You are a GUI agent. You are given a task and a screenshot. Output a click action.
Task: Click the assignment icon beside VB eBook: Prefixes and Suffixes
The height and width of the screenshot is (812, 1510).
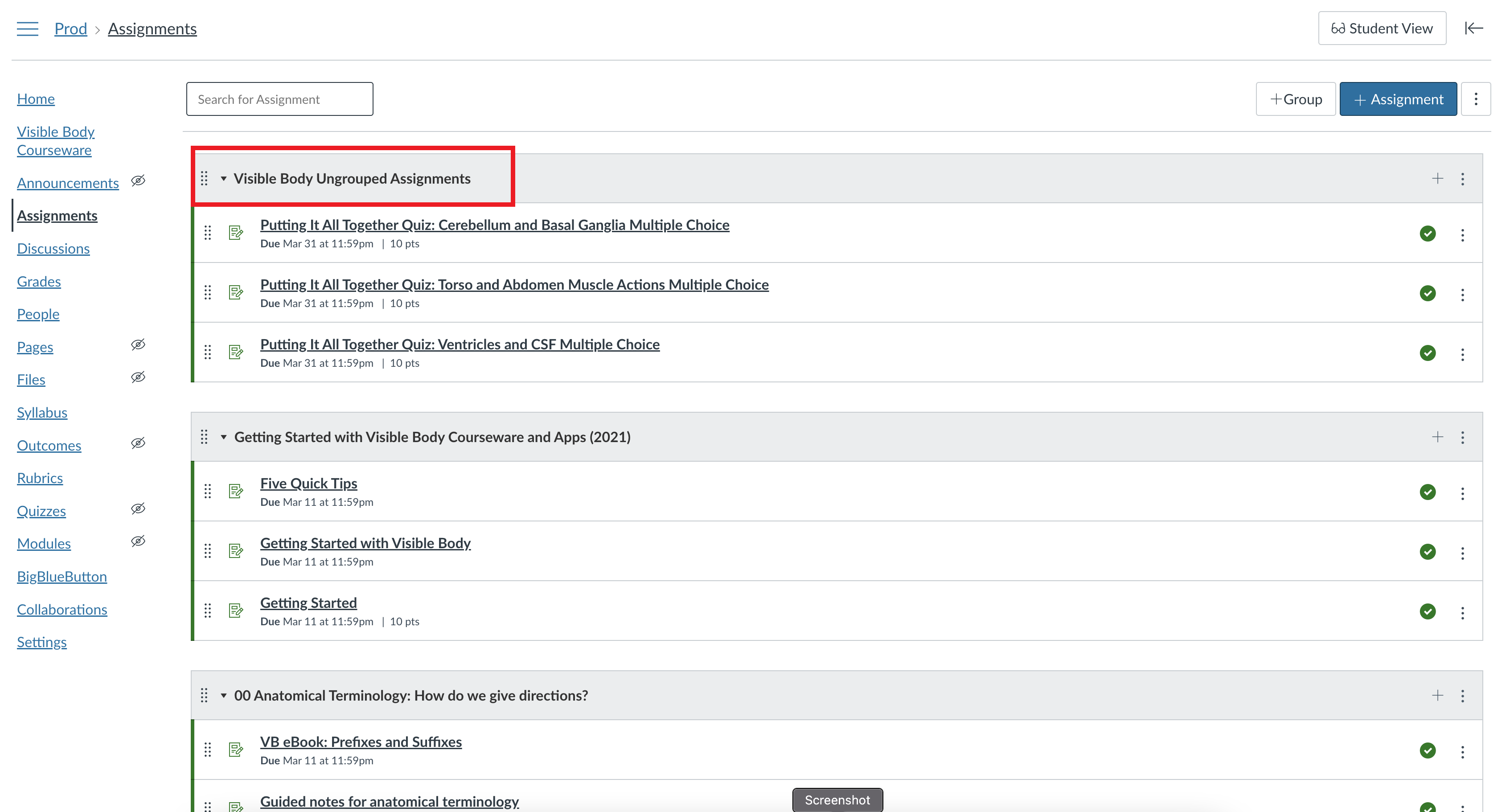(236, 749)
